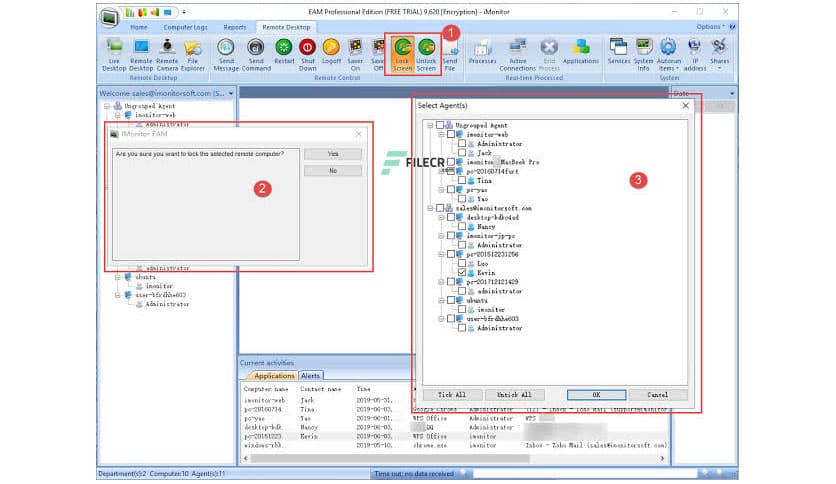This screenshot has width=836, height=484.
Task: Click No in the lock confirmation dialog
Action: (333, 171)
